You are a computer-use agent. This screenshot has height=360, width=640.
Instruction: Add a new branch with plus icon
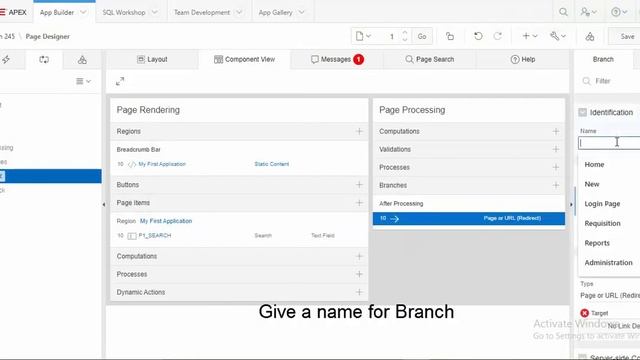click(556, 185)
